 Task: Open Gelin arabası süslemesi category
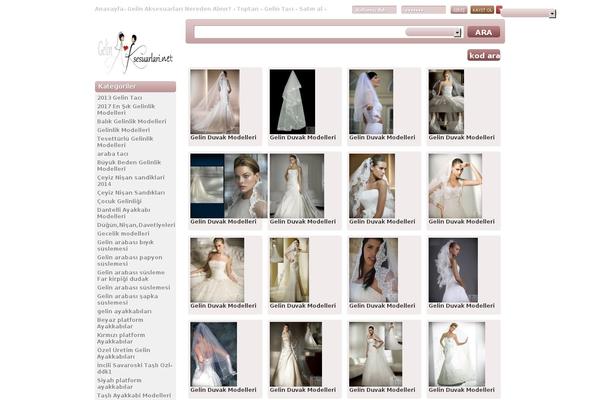click(134, 287)
